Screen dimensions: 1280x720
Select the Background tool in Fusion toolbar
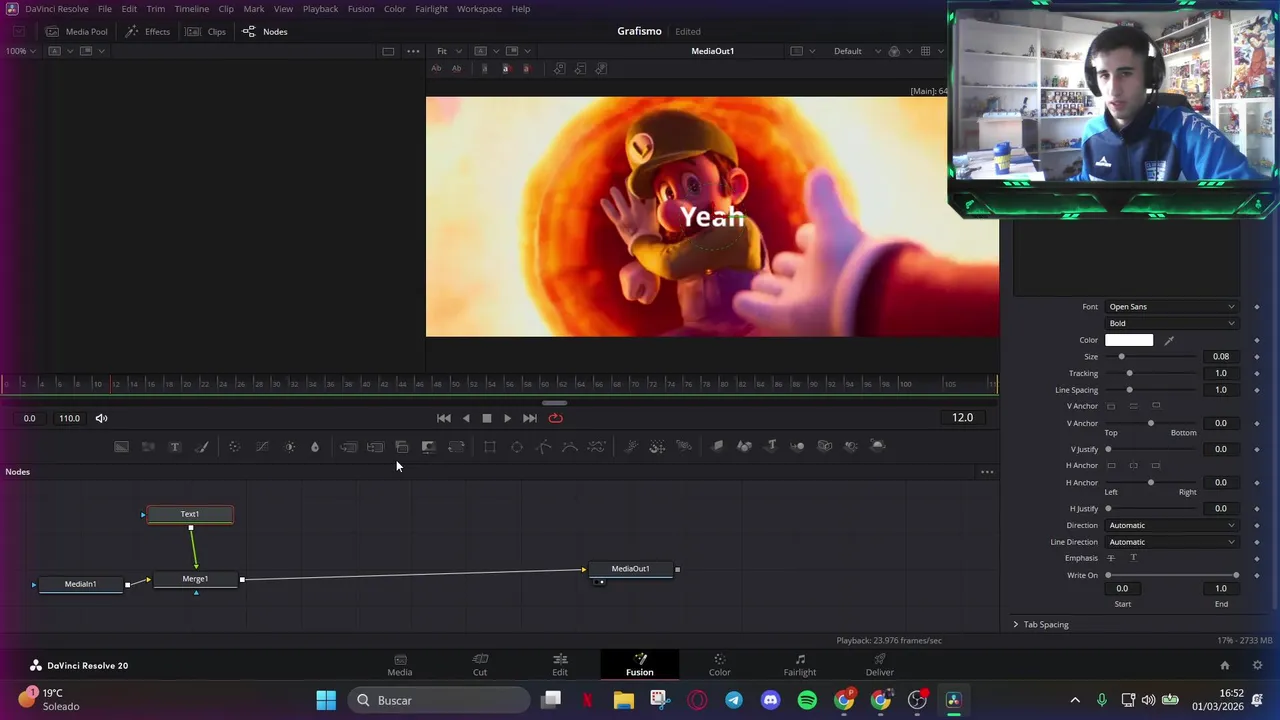[x=121, y=447]
